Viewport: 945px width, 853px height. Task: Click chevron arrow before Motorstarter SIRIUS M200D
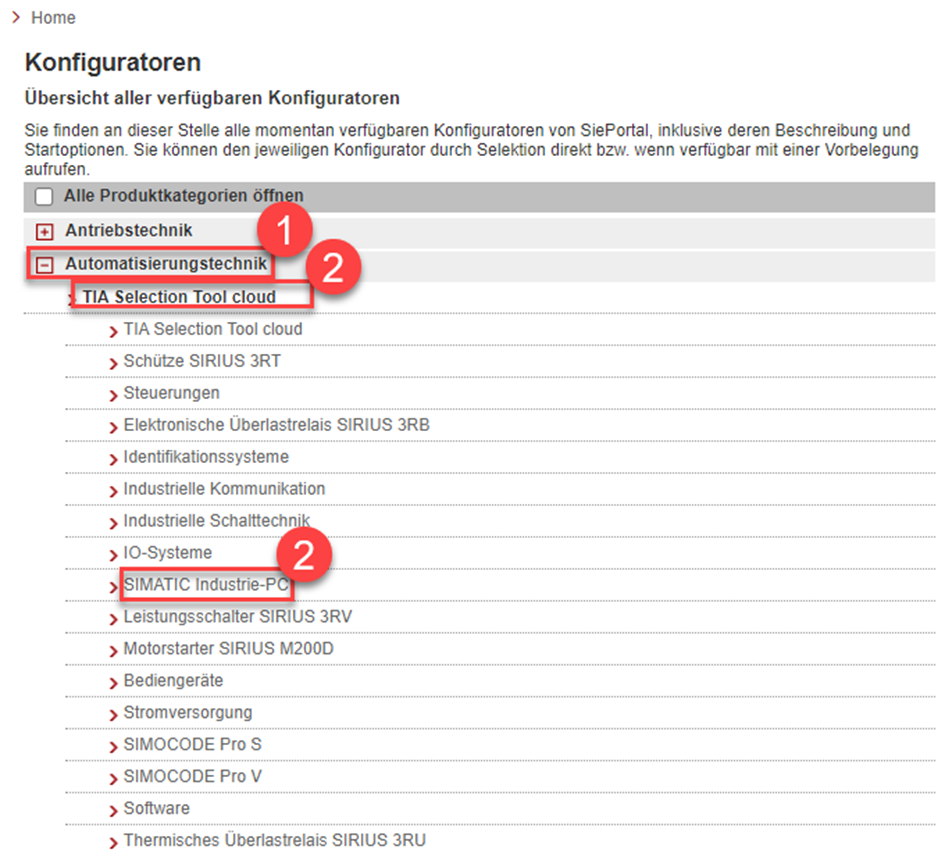click(x=113, y=650)
